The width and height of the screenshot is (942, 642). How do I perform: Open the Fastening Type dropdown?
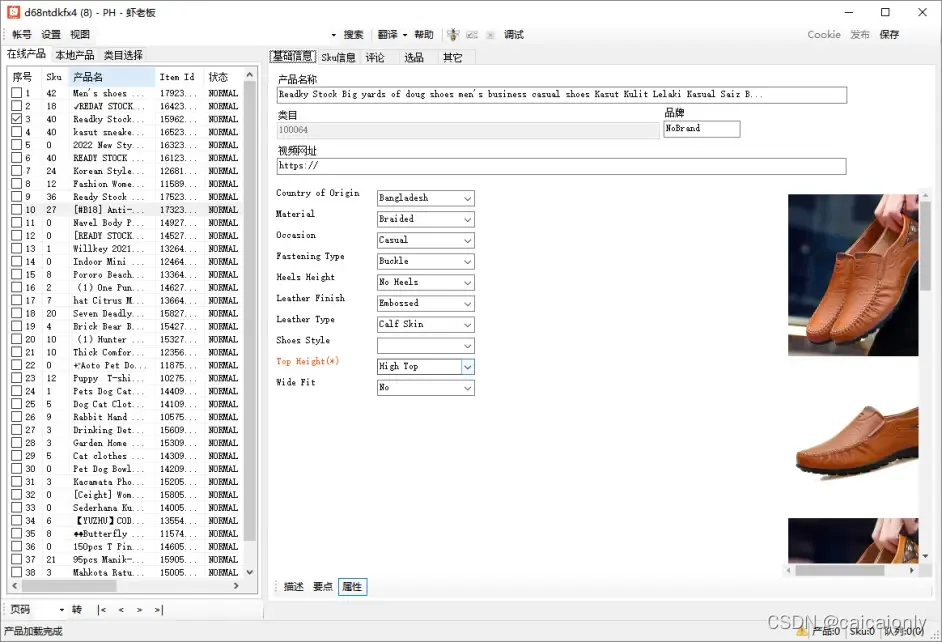tap(425, 261)
